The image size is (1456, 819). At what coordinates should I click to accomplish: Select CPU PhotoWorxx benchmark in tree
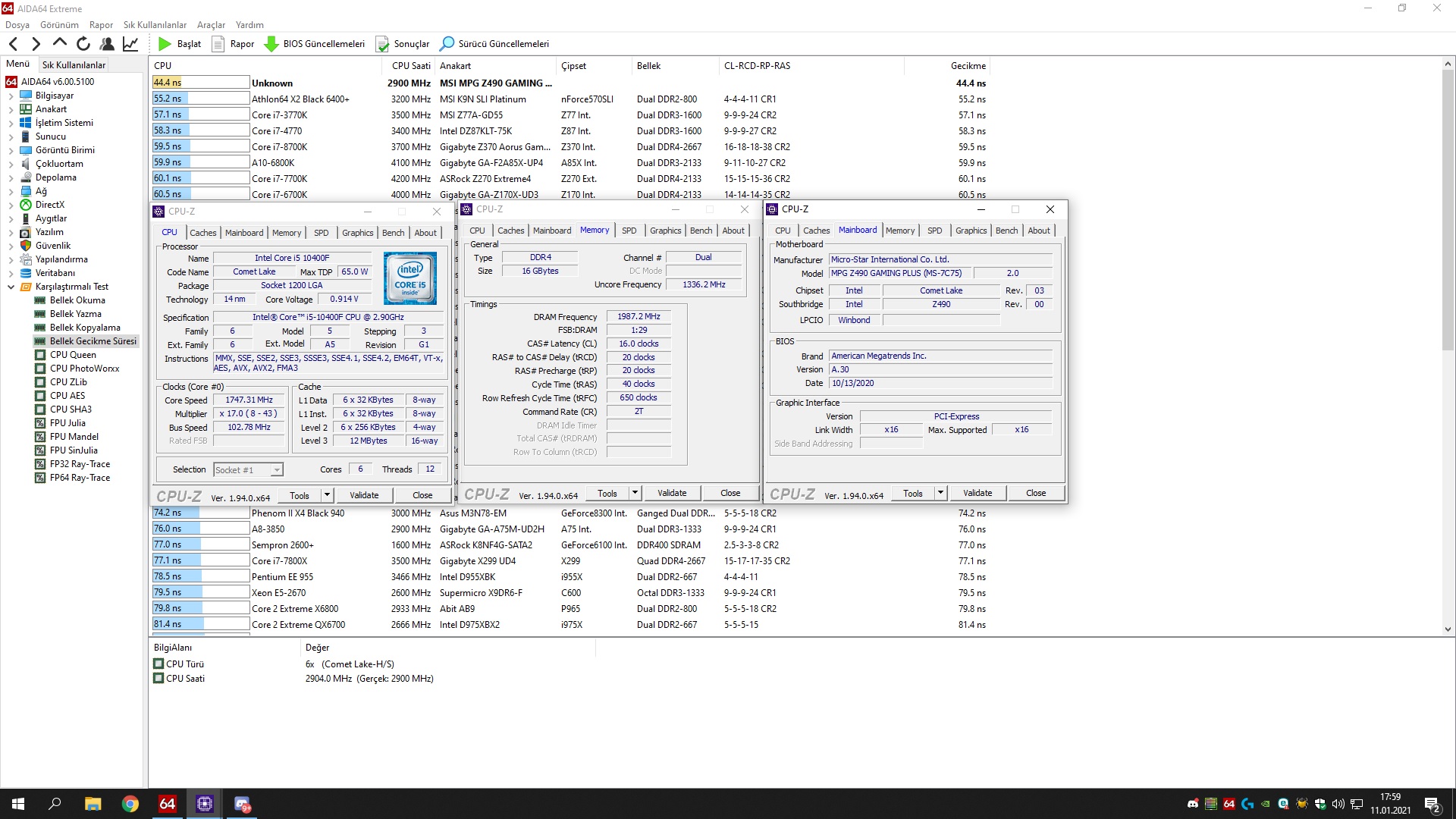84,369
